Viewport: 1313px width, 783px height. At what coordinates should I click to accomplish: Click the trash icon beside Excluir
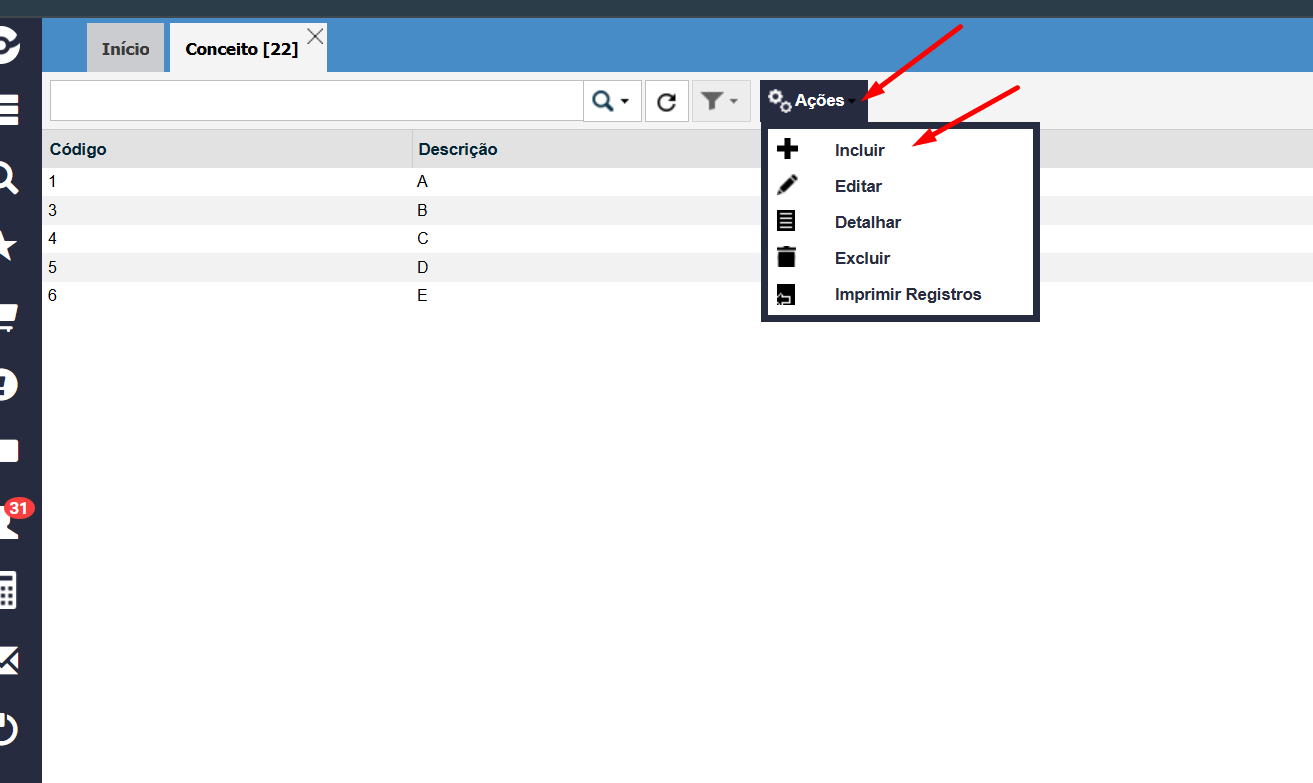[787, 257]
